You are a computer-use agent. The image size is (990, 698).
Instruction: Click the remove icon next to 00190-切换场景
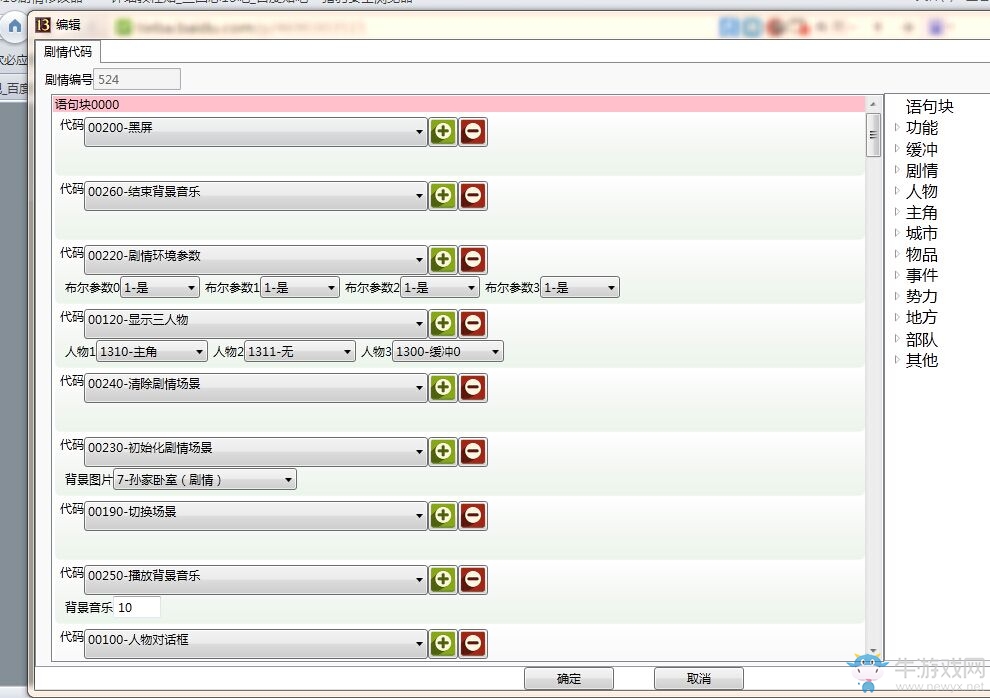(472, 515)
